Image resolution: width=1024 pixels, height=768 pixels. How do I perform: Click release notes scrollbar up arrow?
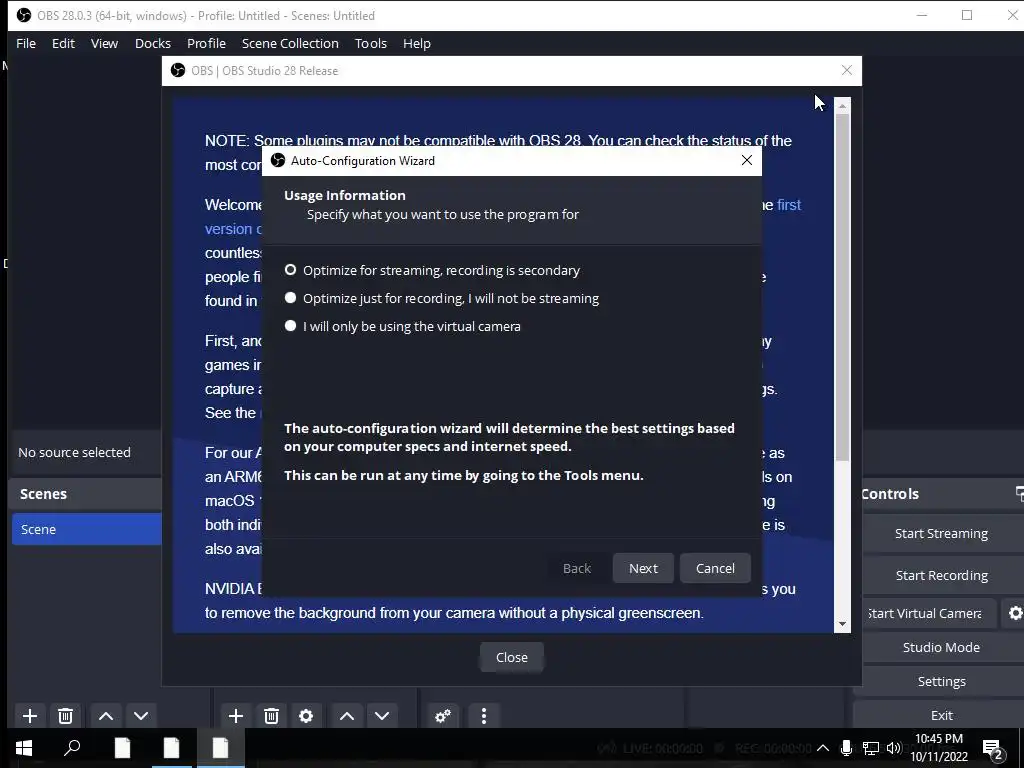842,105
